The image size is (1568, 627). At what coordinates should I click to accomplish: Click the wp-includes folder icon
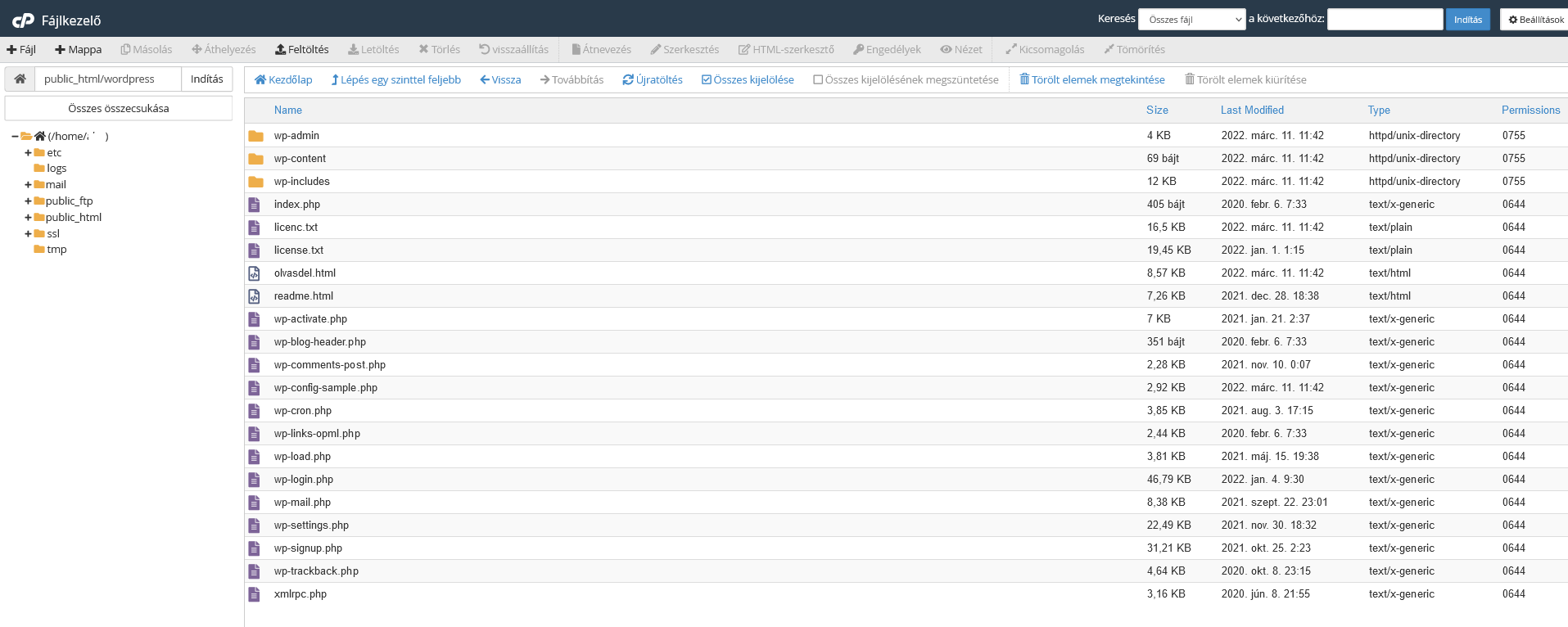(x=255, y=182)
